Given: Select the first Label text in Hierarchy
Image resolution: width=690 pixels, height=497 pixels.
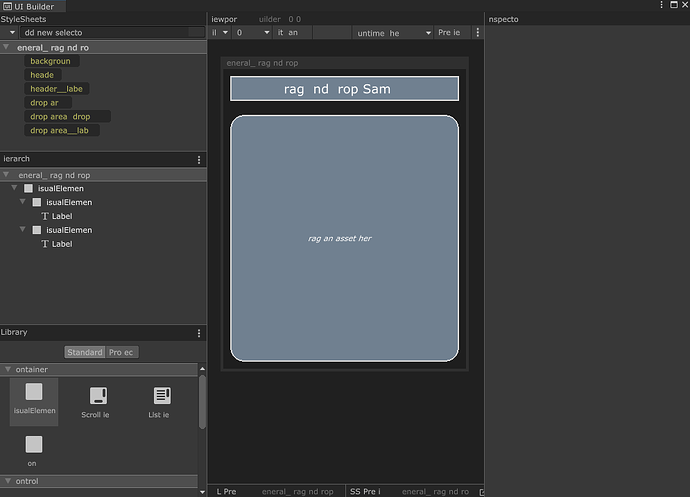Looking at the screenshot, I should [62, 216].
